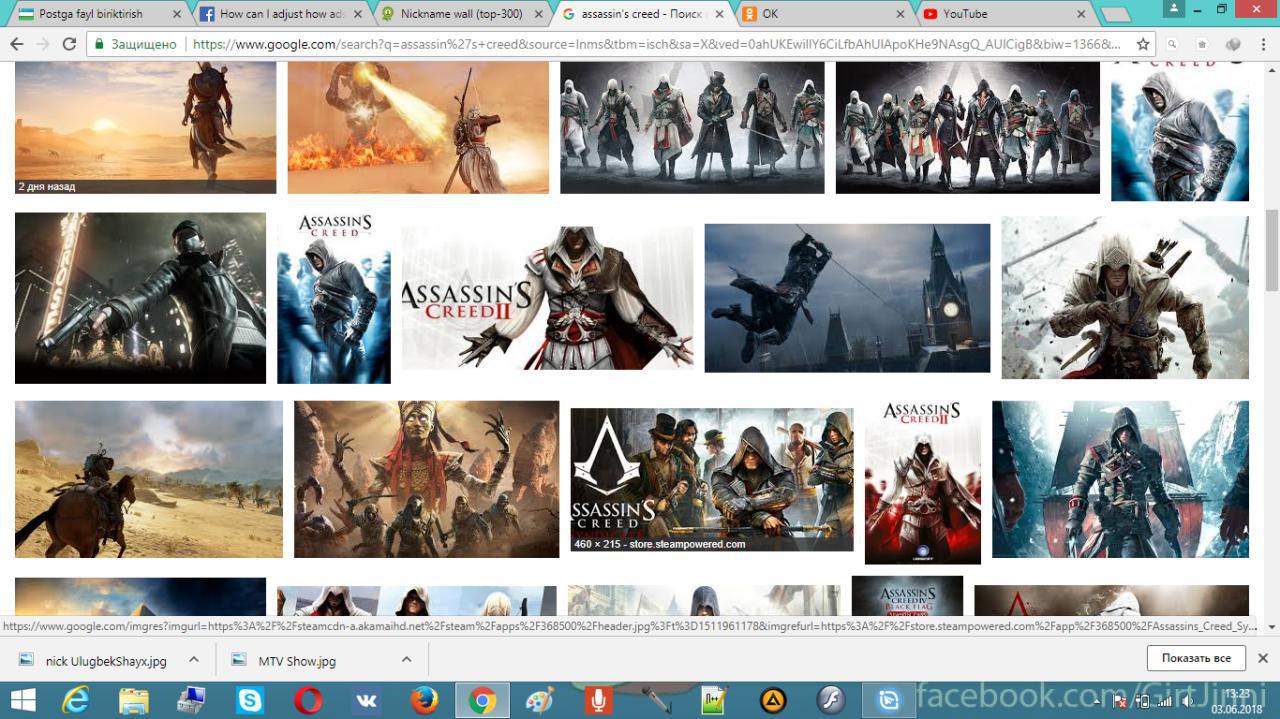
Task: Expand options for nick UlugbekShayx.jpg download
Action: point(194,660)
